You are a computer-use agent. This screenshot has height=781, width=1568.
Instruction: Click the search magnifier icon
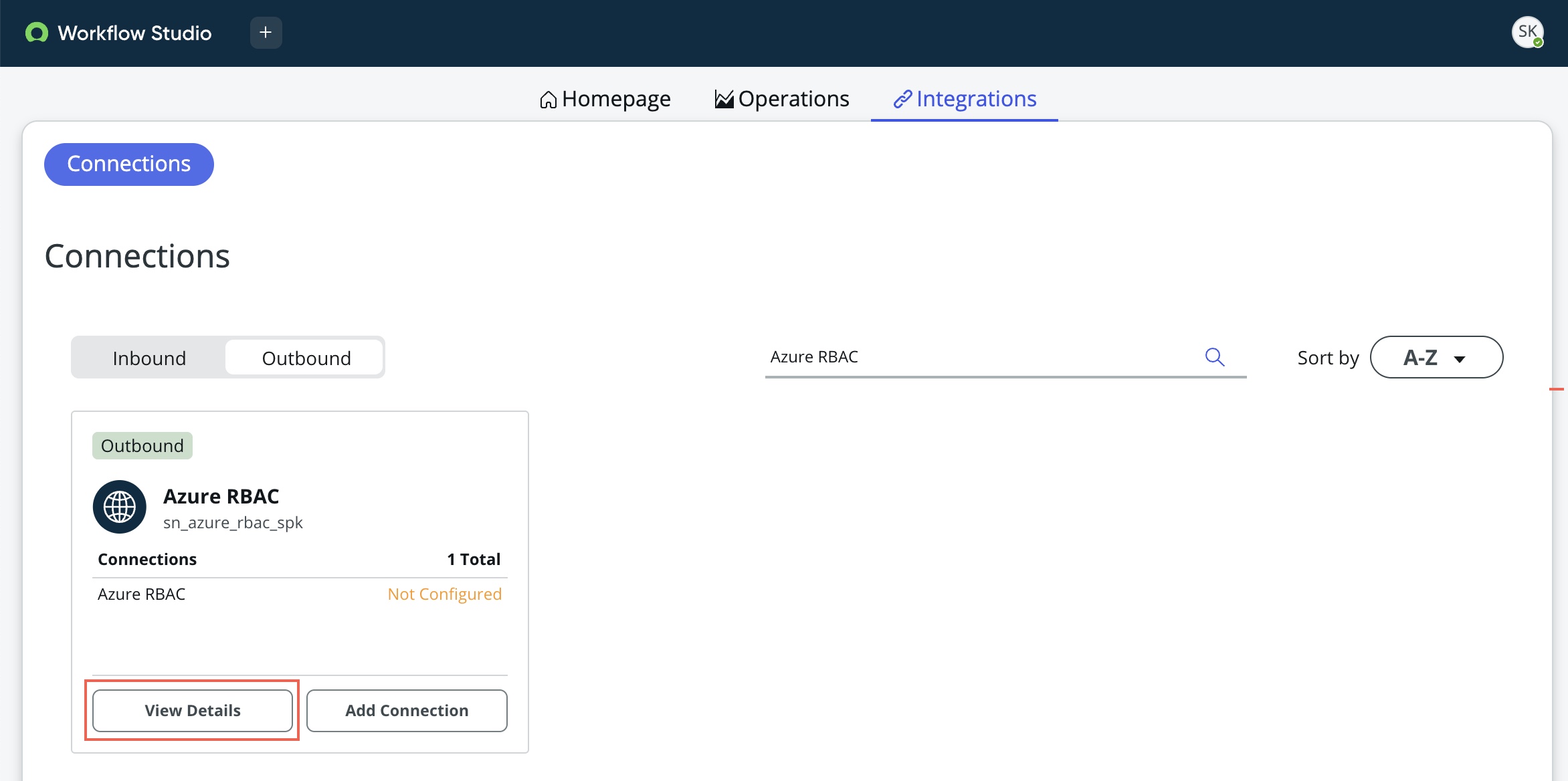coord(1215,357)
